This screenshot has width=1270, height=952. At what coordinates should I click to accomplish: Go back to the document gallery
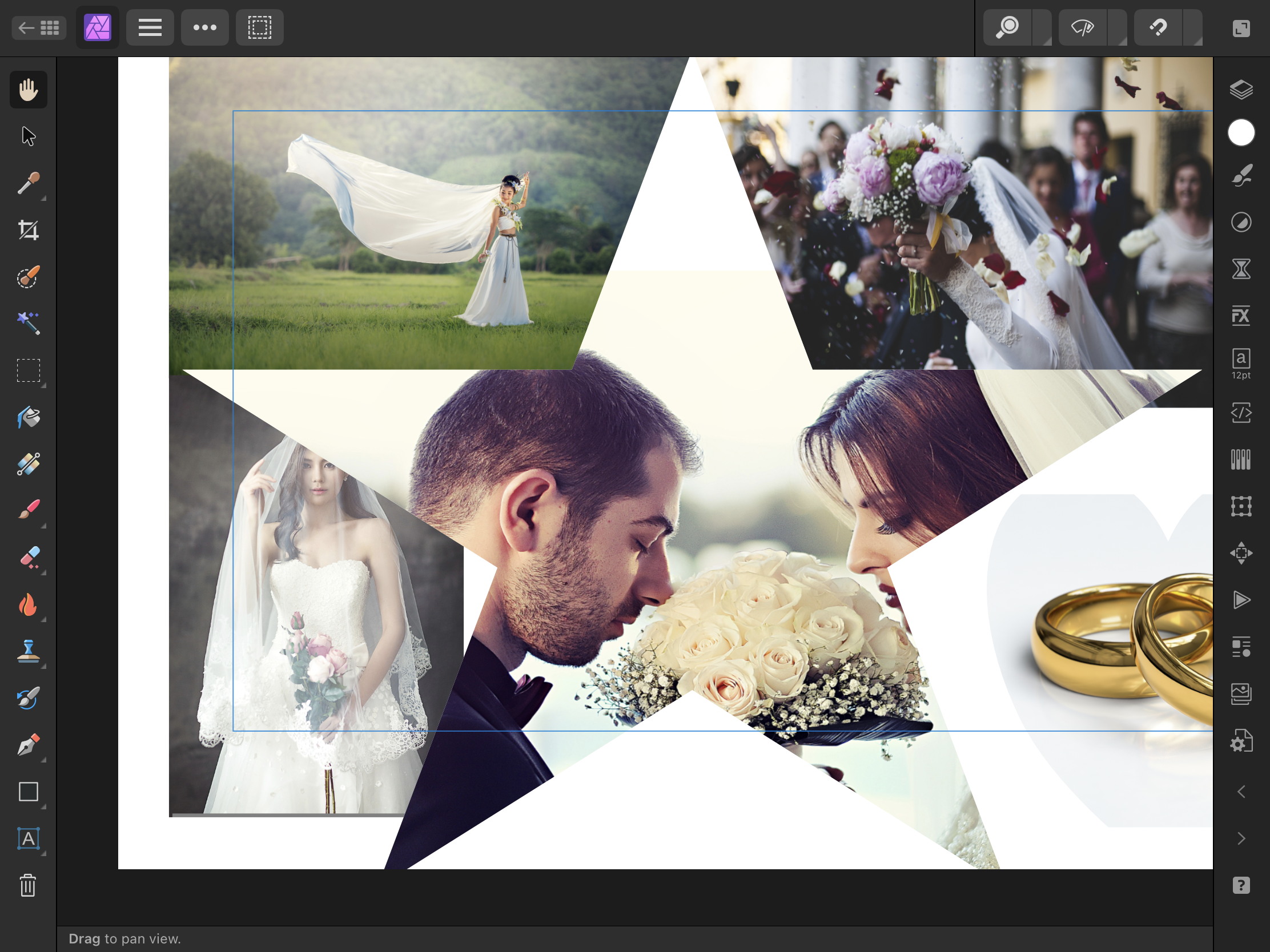(x=38, y=27)
